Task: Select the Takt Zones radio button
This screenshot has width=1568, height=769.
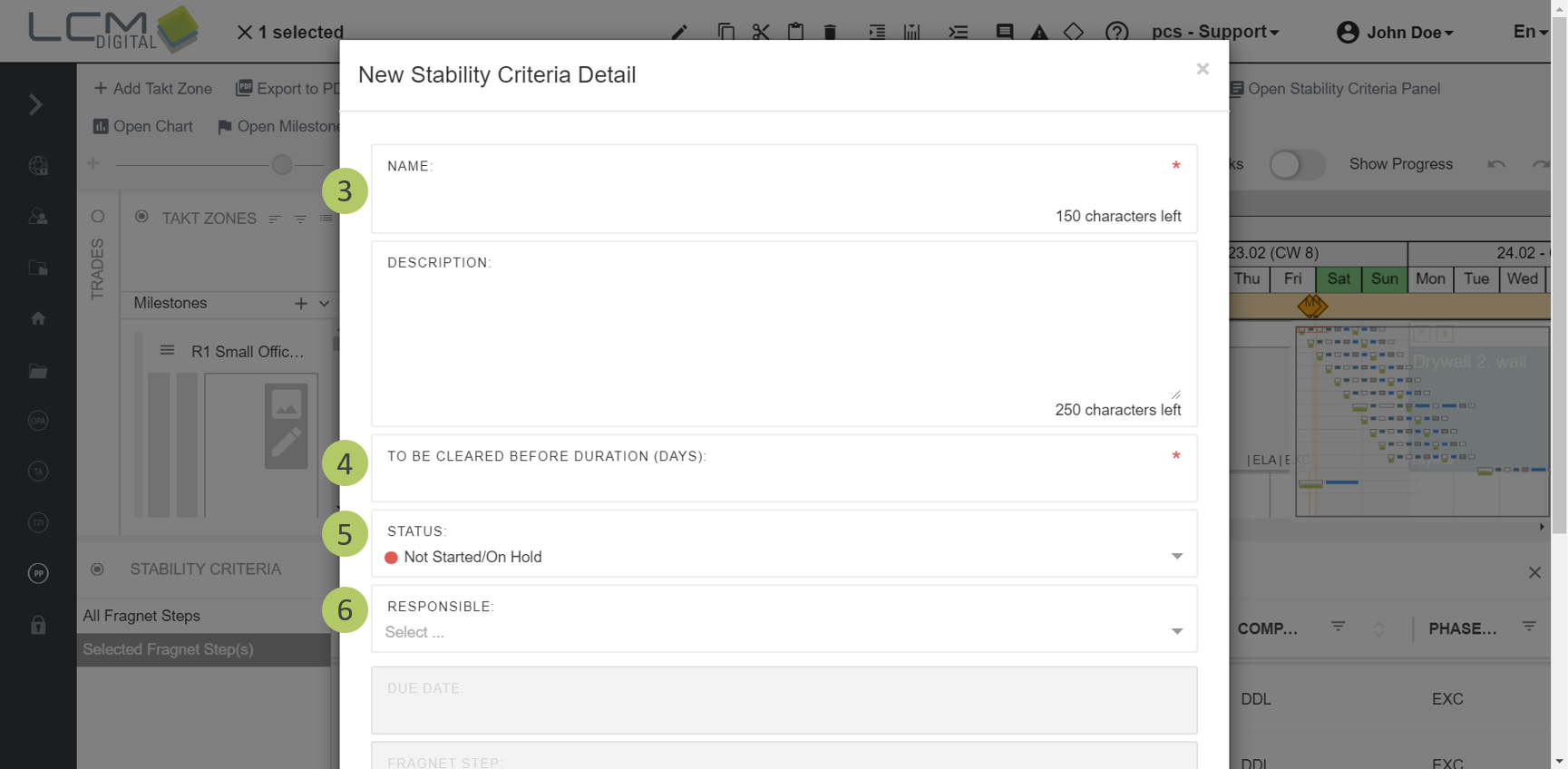Action: tap(141, 217)
